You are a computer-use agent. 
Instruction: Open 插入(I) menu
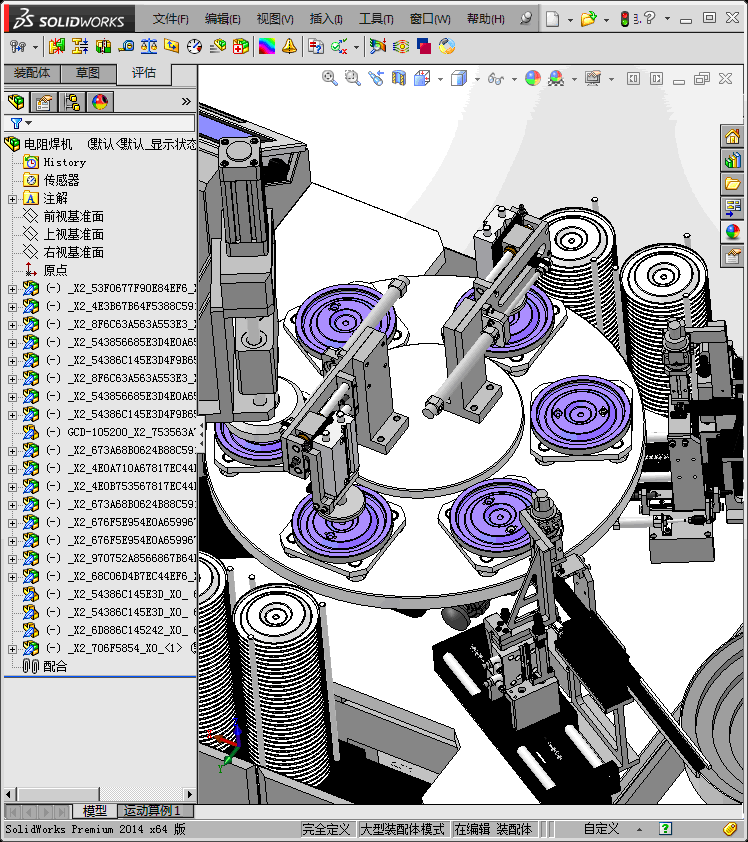pyautogui.click(x=326, y=19)
